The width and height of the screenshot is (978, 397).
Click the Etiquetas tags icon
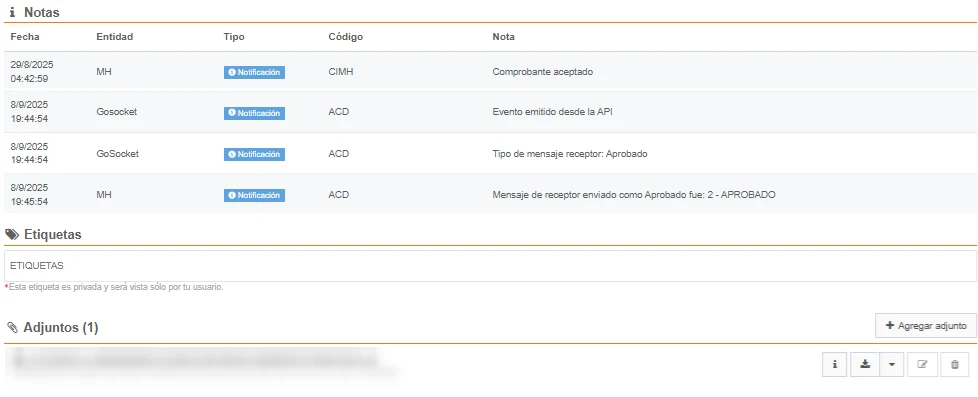click(12, 235)
